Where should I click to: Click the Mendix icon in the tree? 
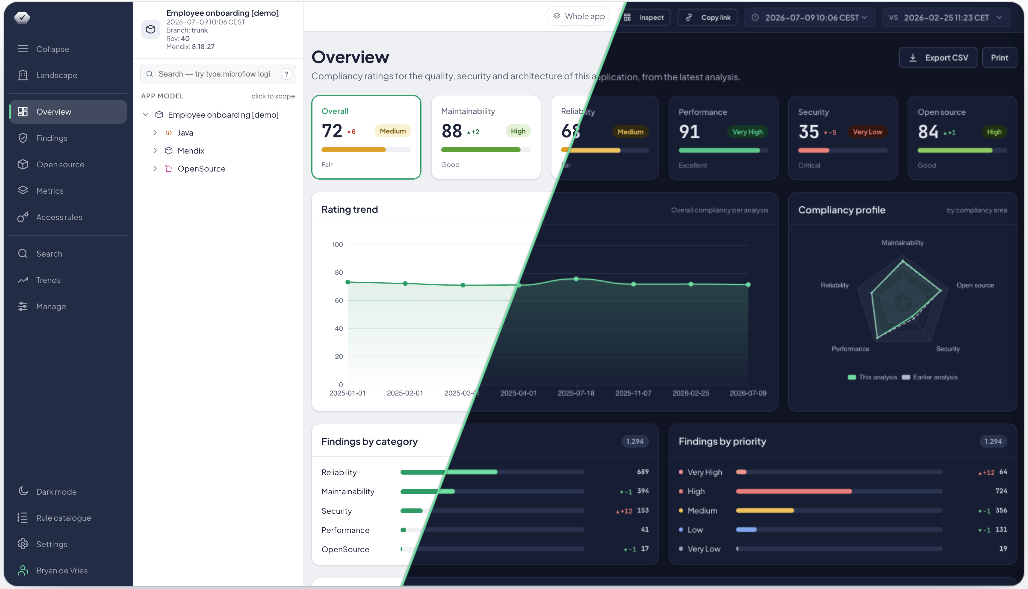(168, 151)
